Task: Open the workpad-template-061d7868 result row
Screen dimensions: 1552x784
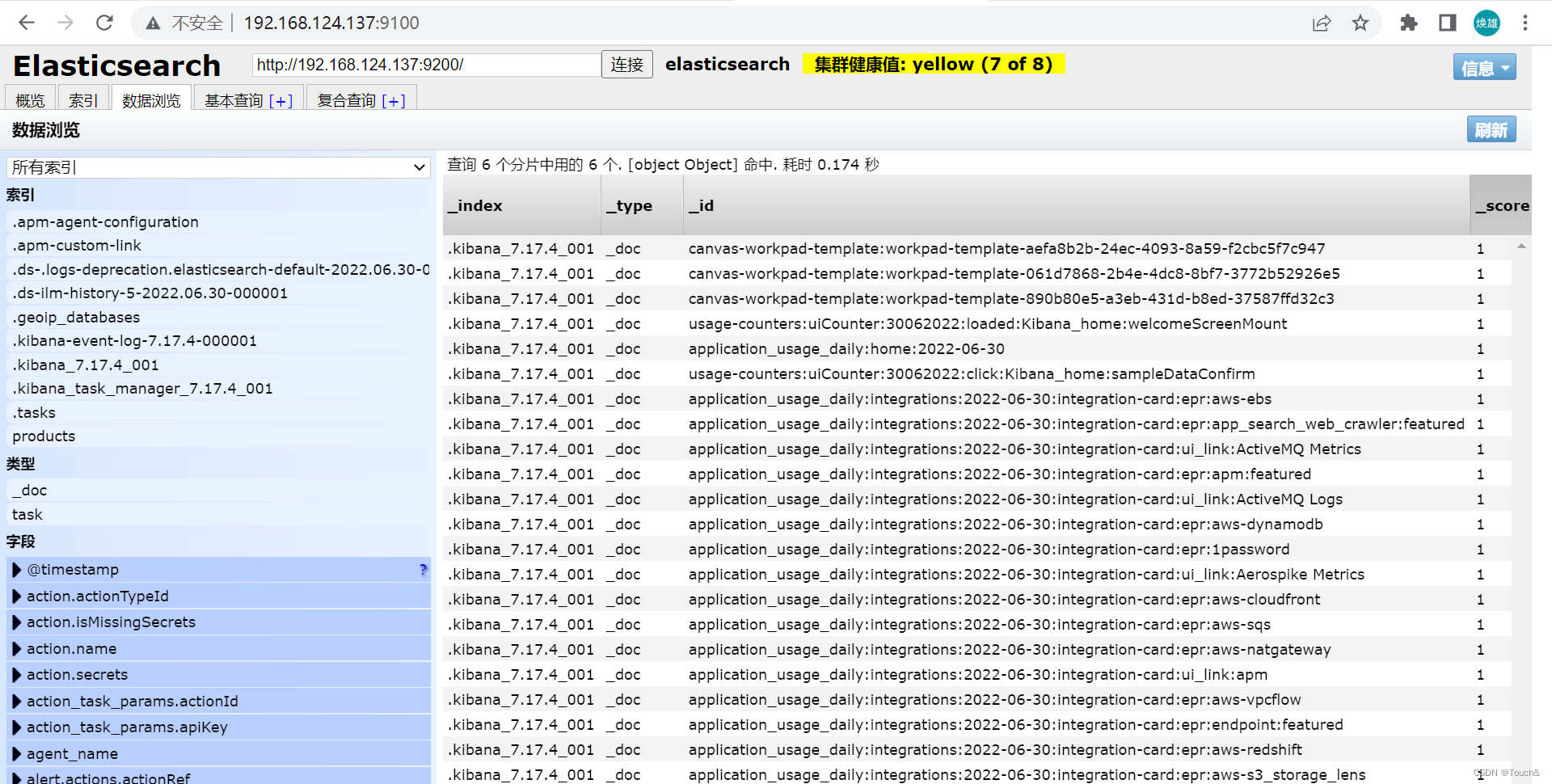Action: pos(977,273)
